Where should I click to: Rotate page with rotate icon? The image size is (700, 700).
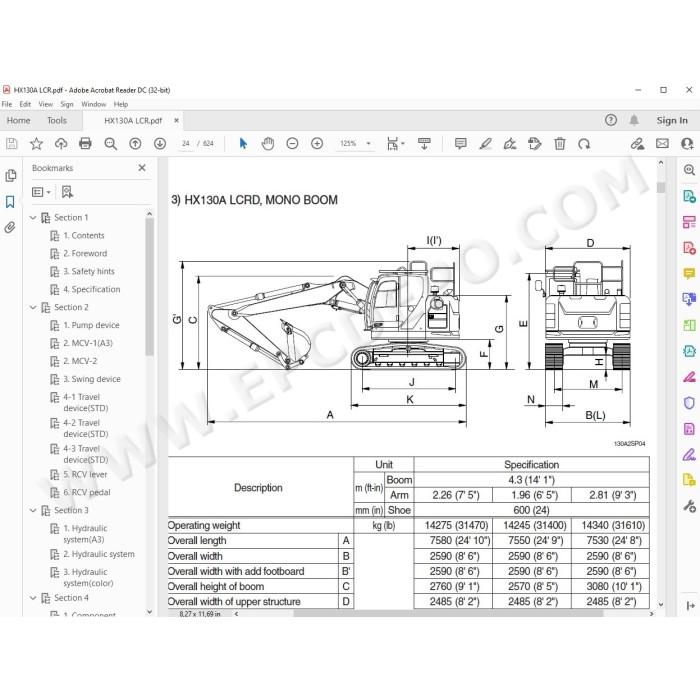584,143
